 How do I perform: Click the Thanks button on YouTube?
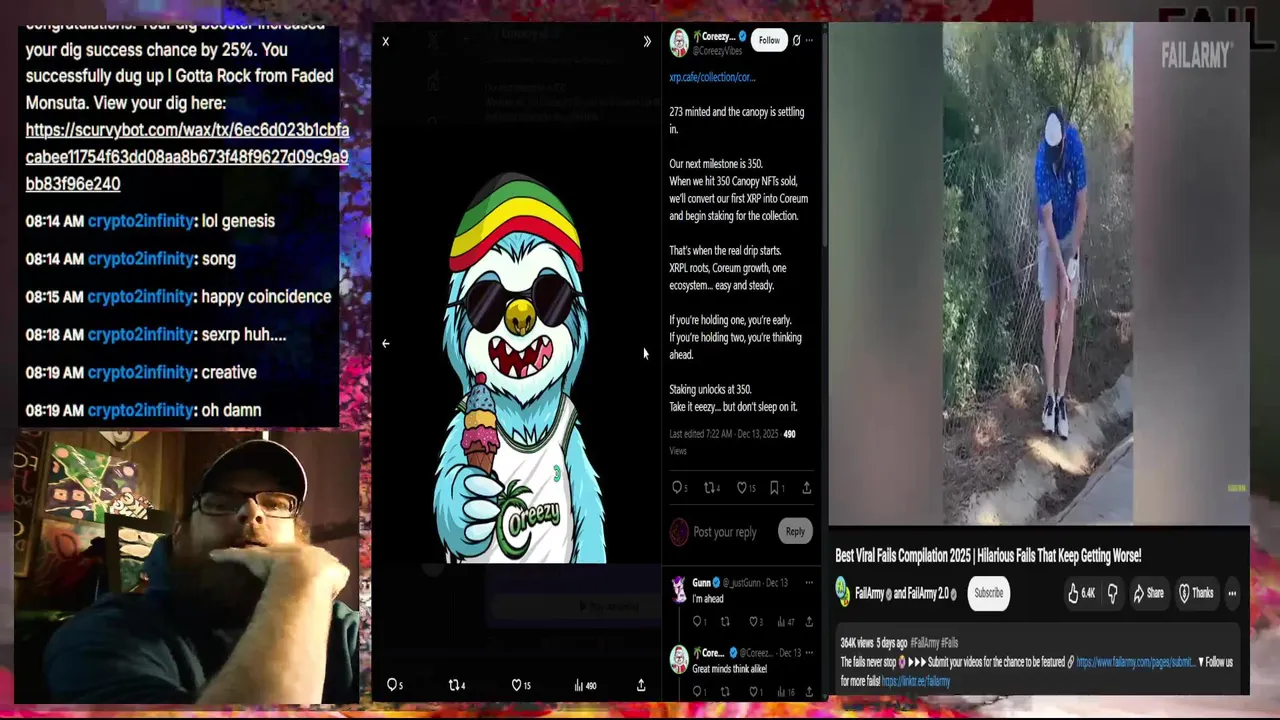1195,593
